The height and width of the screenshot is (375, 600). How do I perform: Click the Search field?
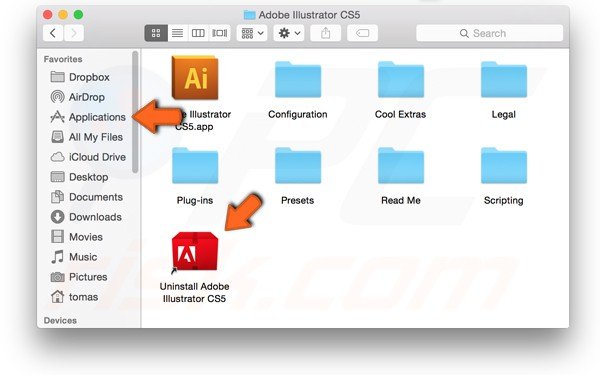(x=489, y=33)
